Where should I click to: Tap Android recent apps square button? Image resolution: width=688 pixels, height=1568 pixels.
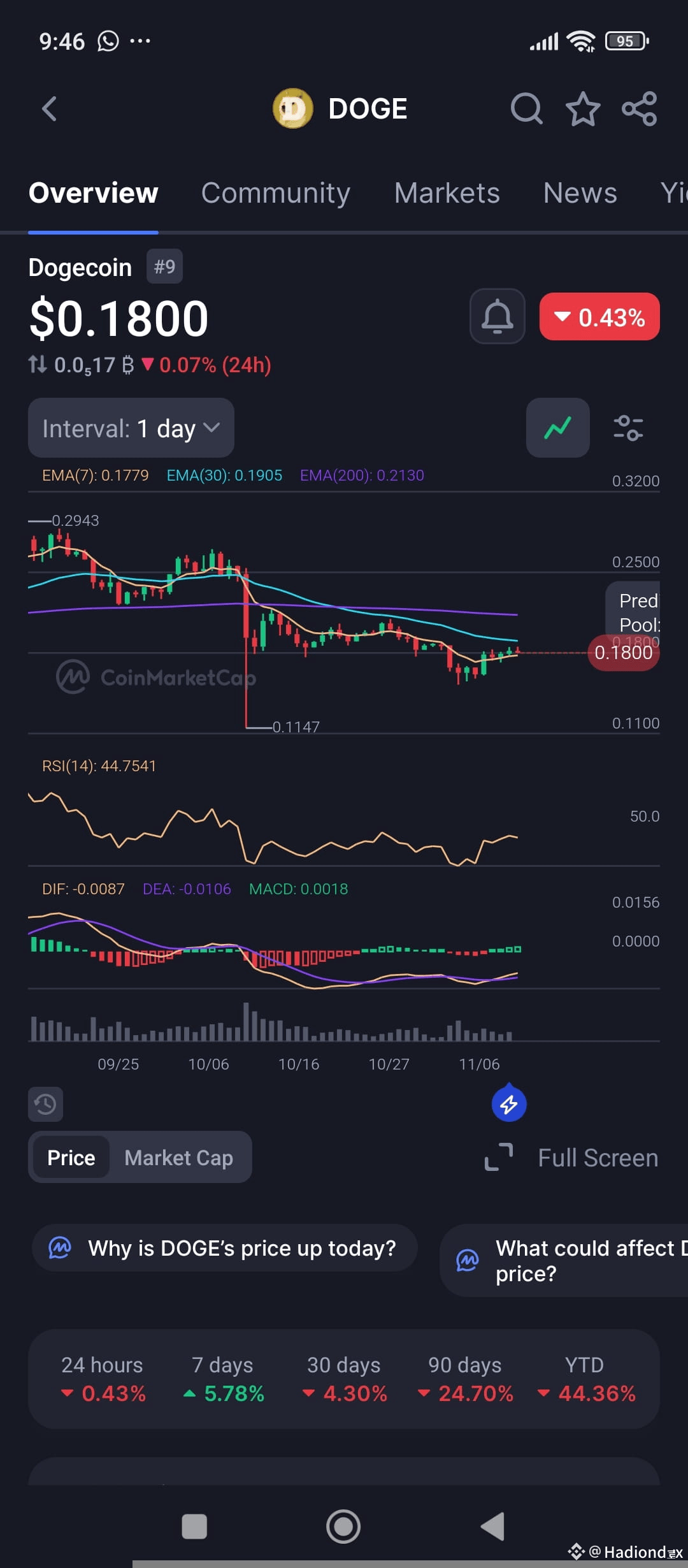tap(194, 1527)
